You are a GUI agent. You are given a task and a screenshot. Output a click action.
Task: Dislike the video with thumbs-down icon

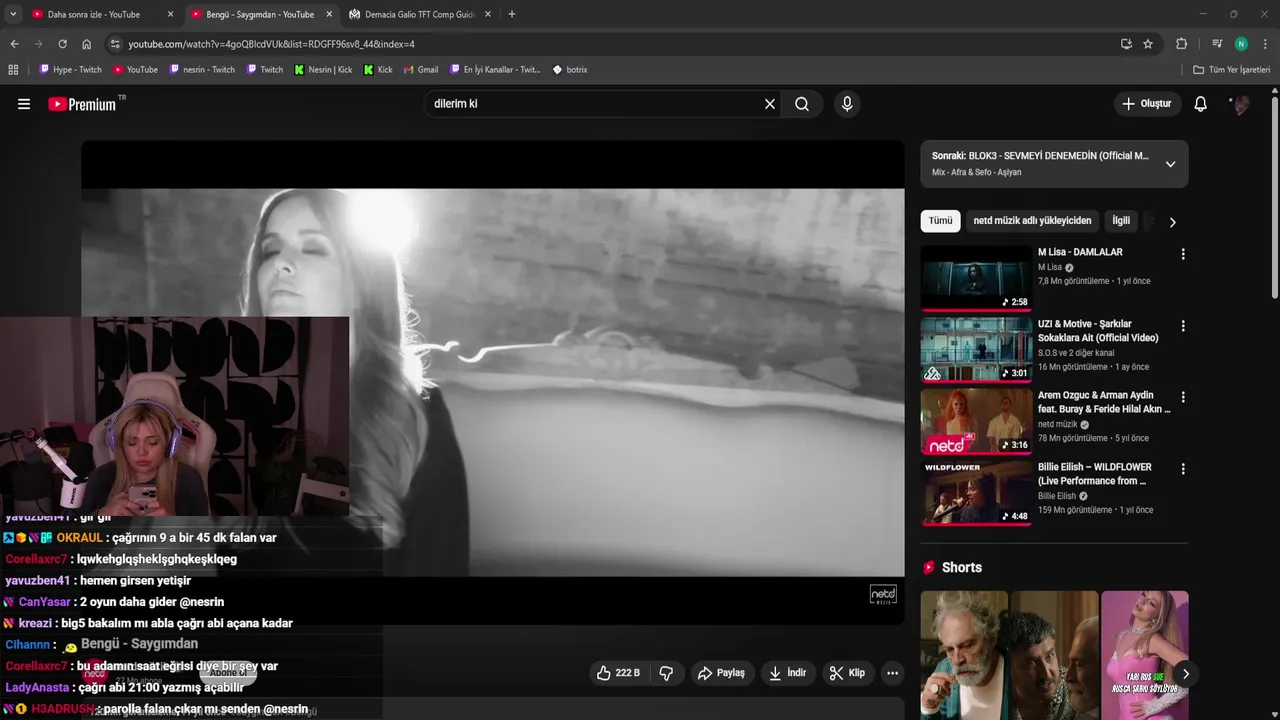point(667,673)
